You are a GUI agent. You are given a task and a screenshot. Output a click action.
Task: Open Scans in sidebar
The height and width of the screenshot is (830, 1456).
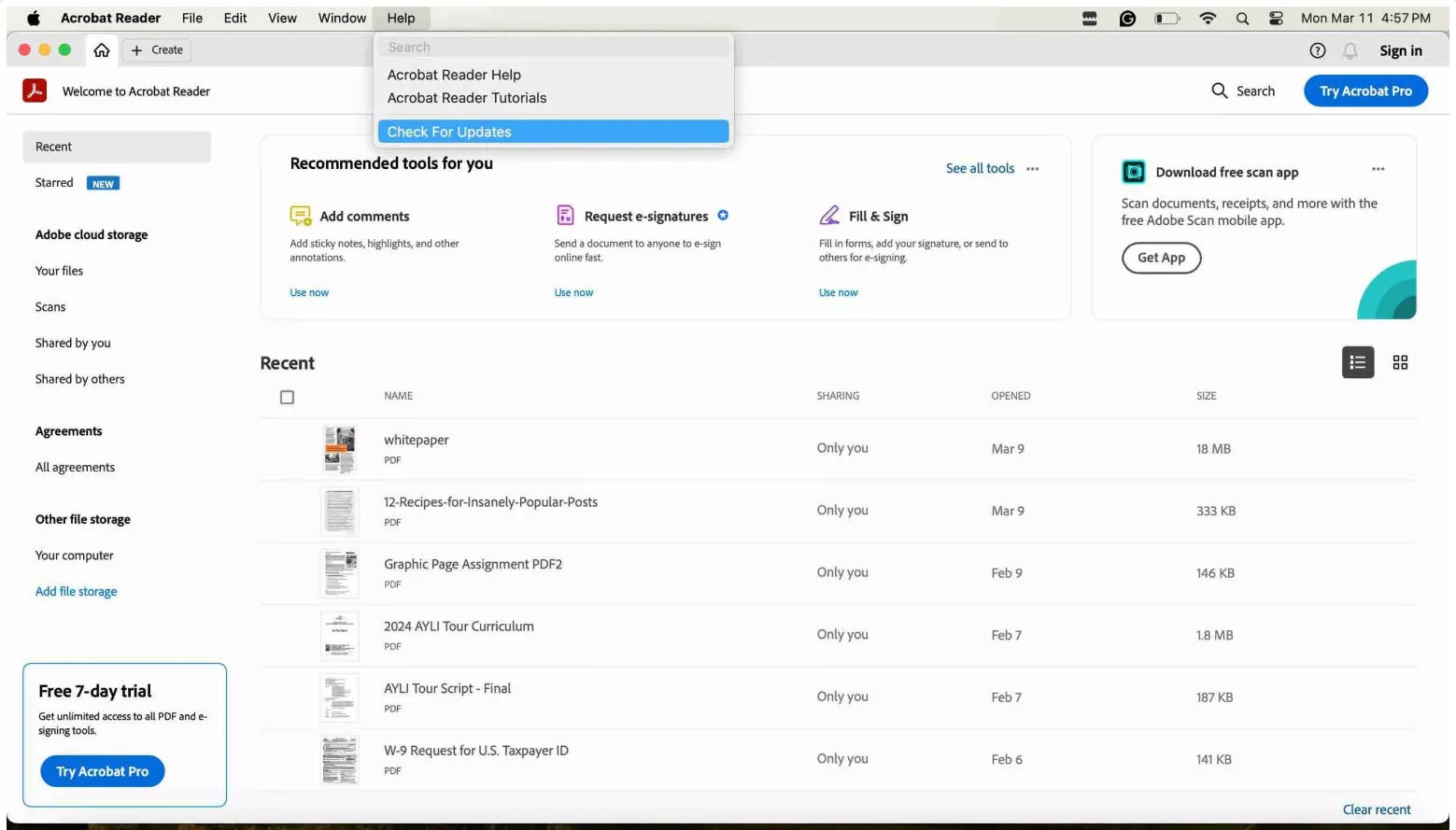coord(50,307)
